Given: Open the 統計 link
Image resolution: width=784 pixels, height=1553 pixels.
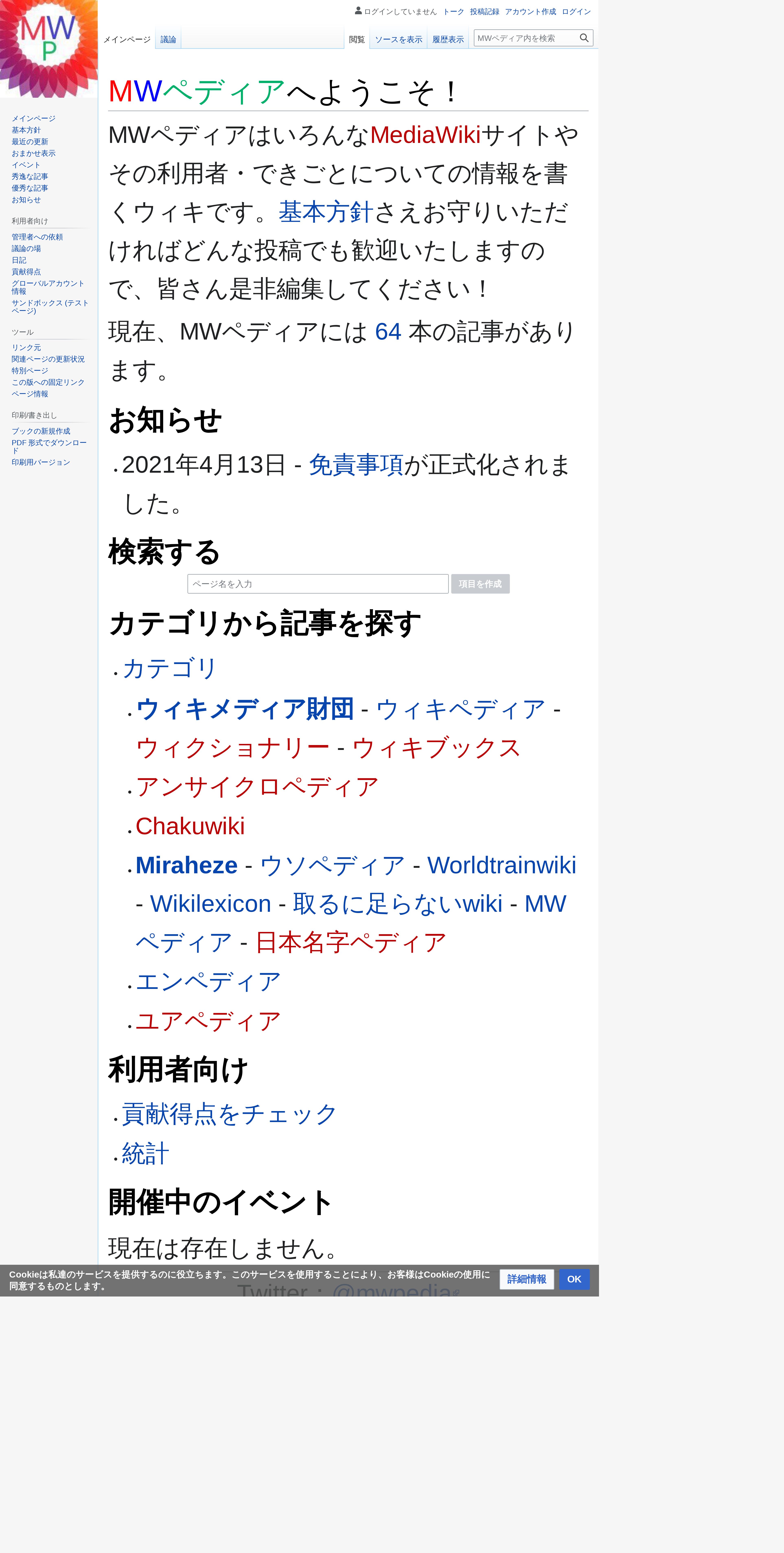Looking at the screenshot, I should (146, 1153).
